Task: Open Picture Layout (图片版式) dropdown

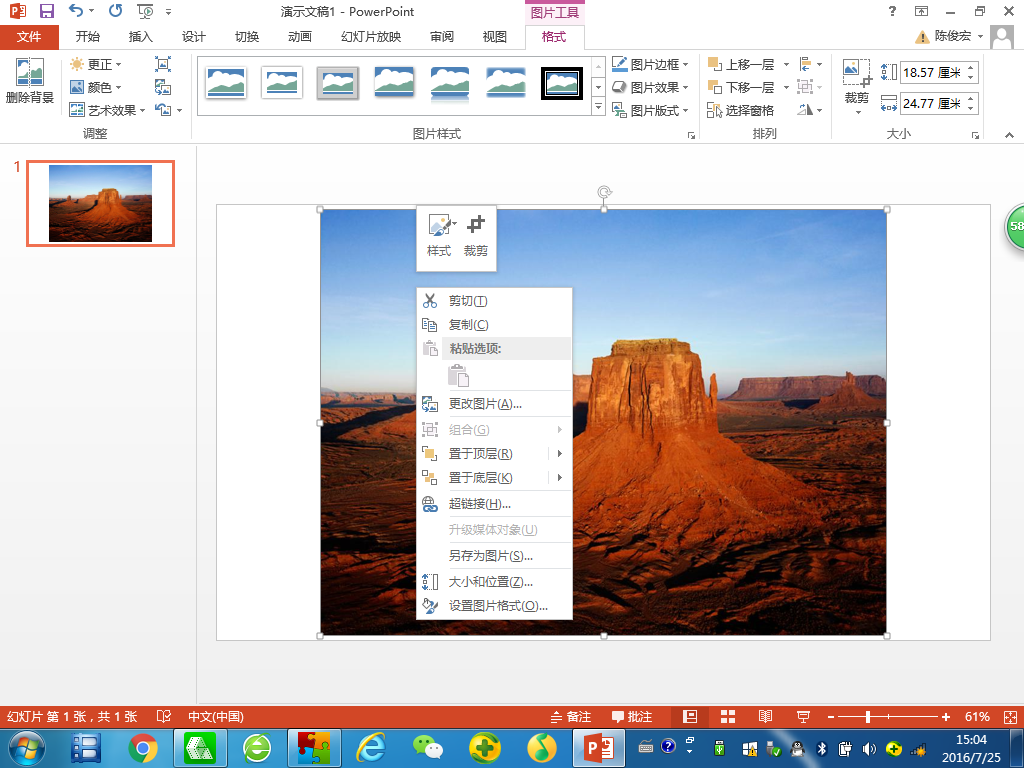Action: (650, 110)
